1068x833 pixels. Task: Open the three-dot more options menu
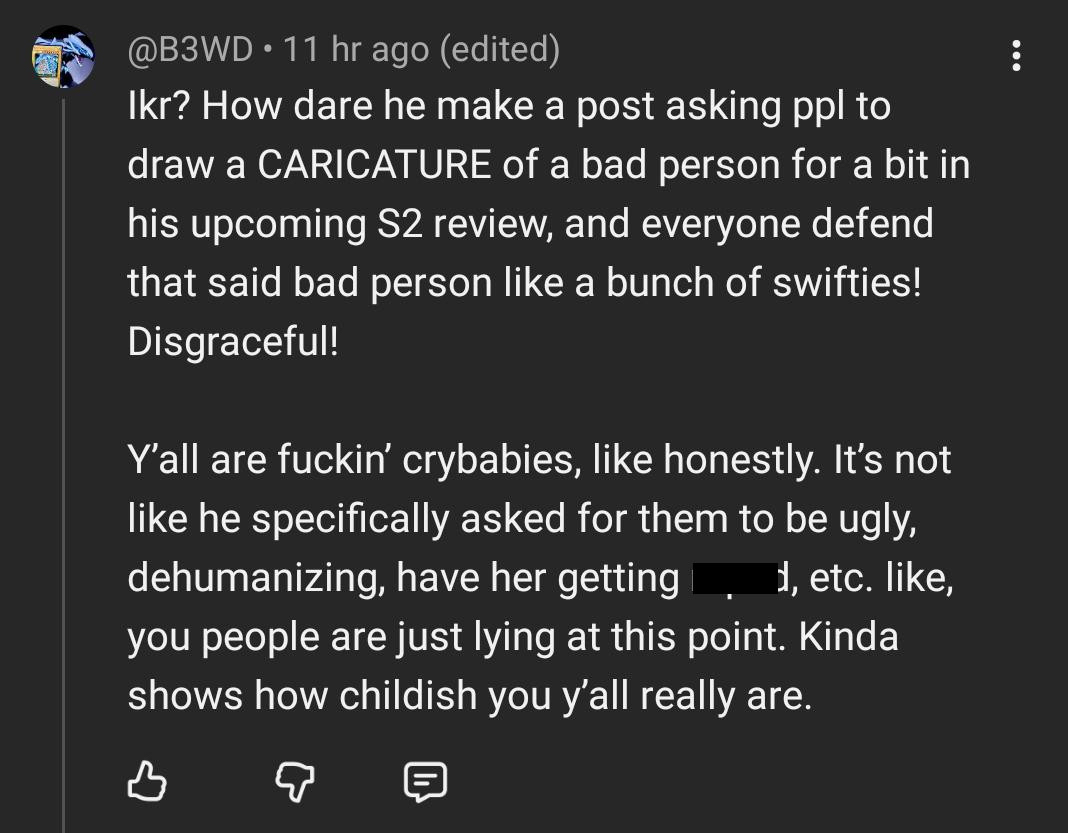coord(1016,56)
